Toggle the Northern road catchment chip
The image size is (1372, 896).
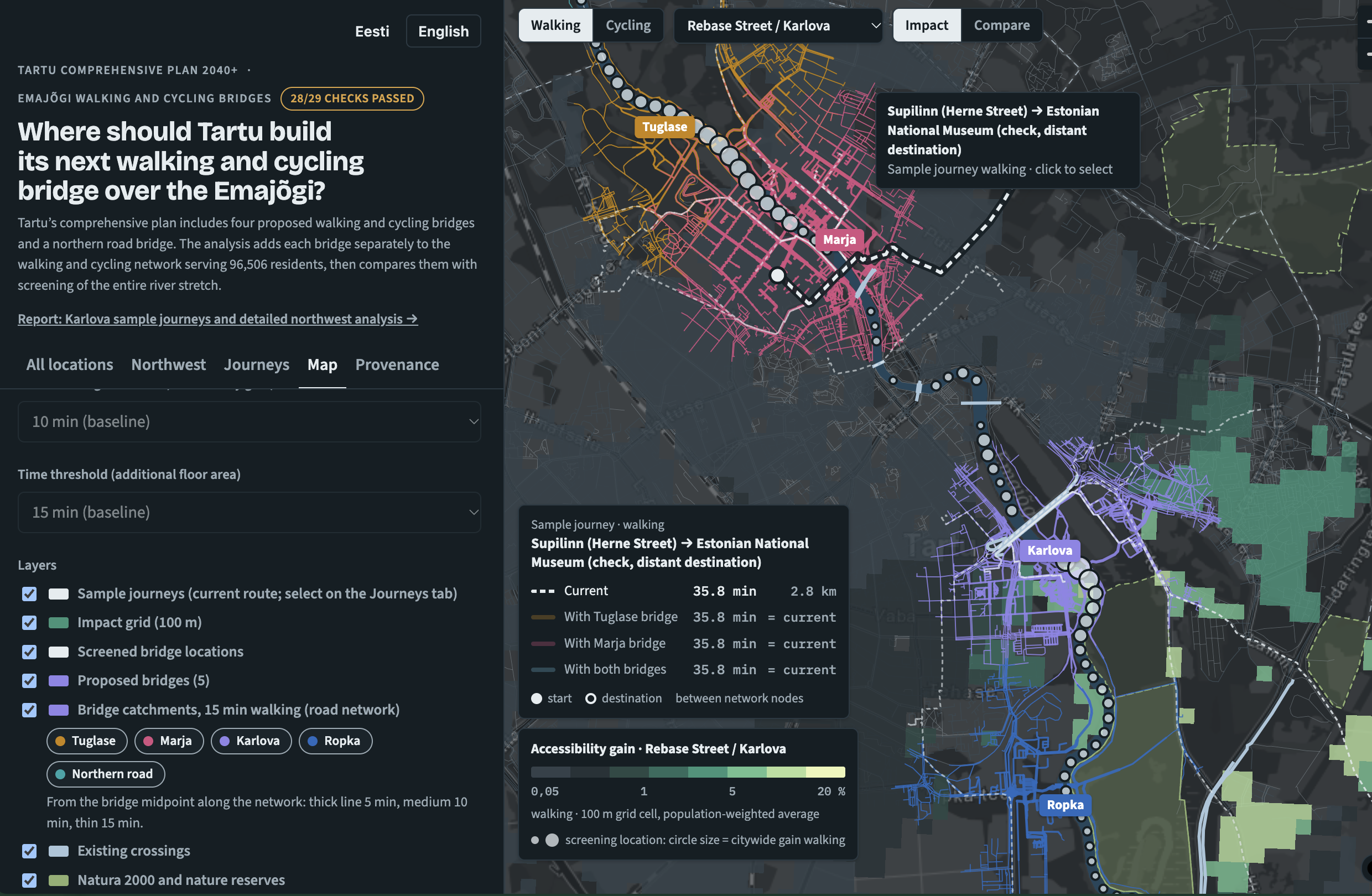pos(106,774)
